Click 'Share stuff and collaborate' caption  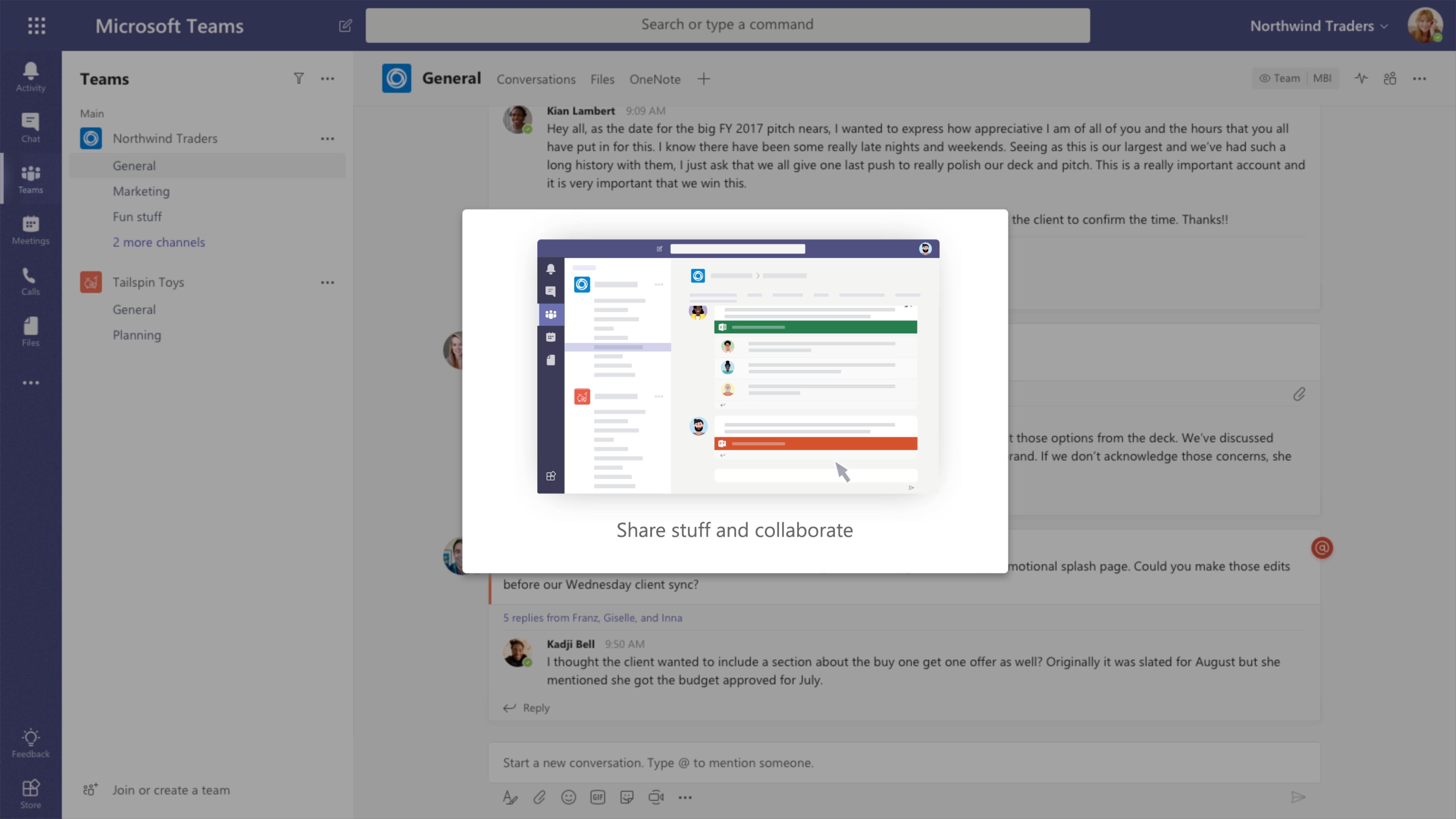point(735,530)
